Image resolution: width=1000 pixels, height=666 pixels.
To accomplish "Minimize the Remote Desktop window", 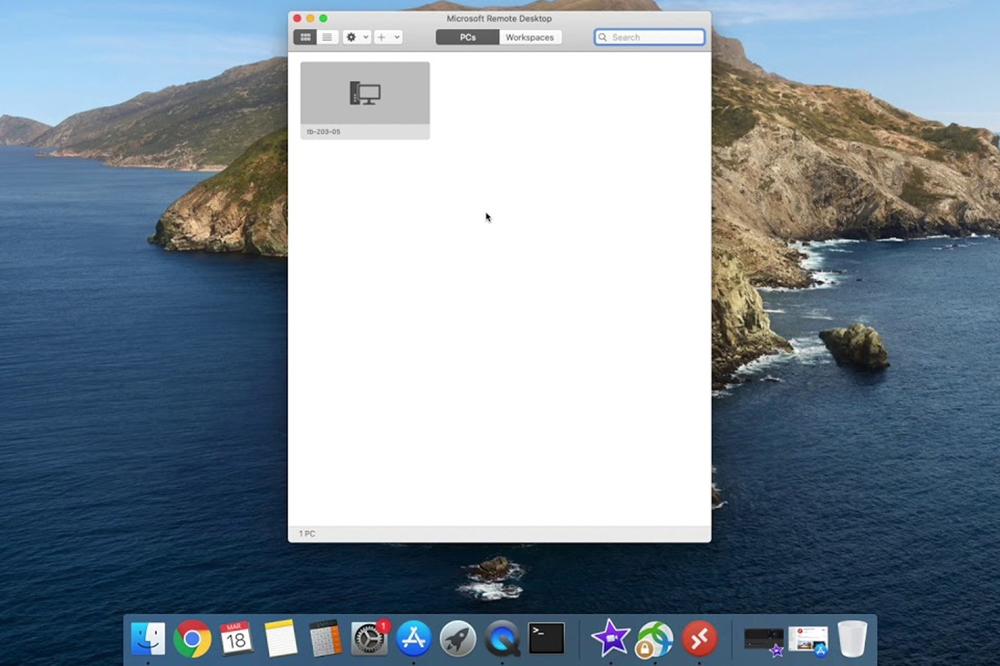I will coord(311,18).
